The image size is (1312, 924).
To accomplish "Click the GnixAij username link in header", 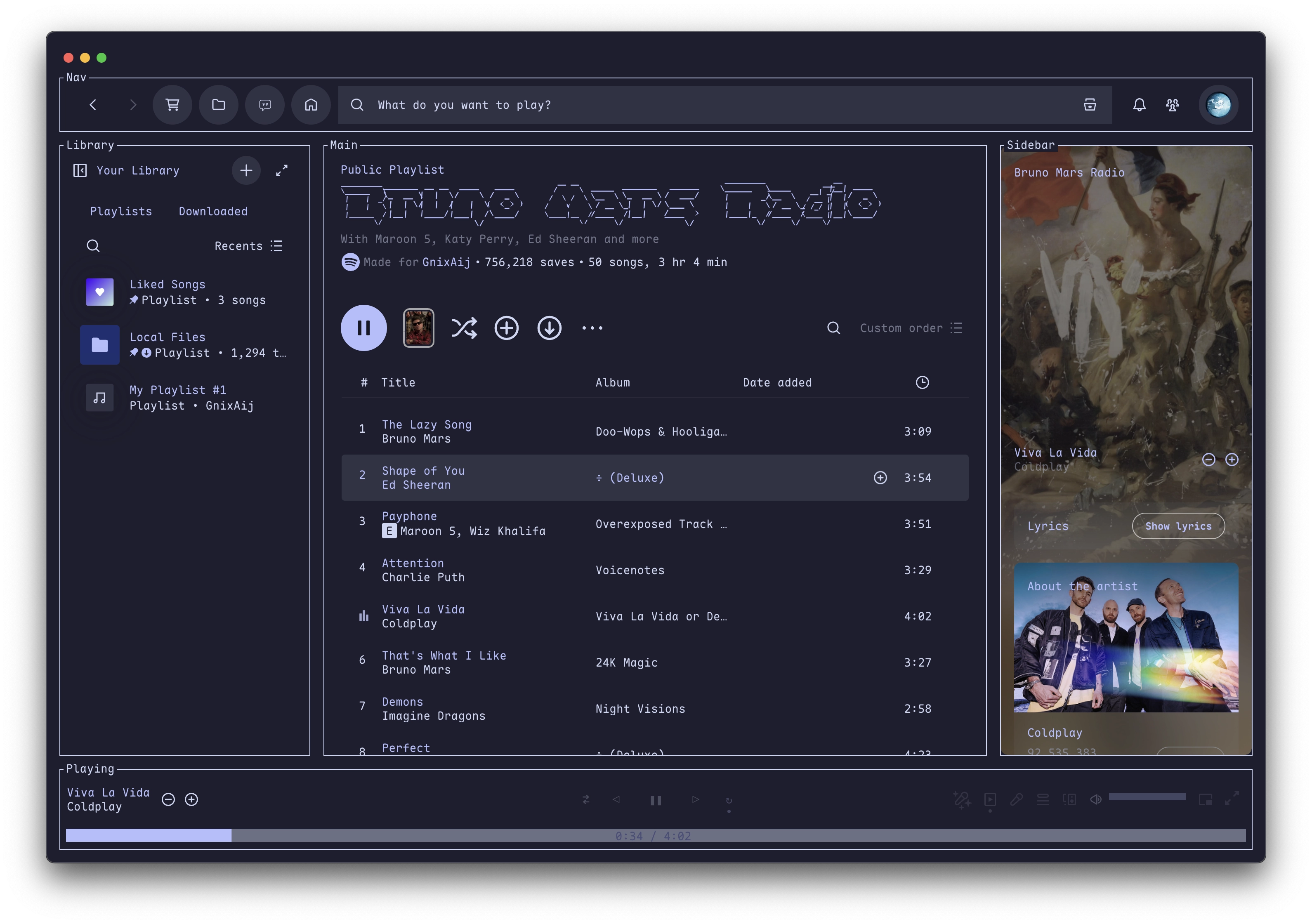I will tap(446, 262).
